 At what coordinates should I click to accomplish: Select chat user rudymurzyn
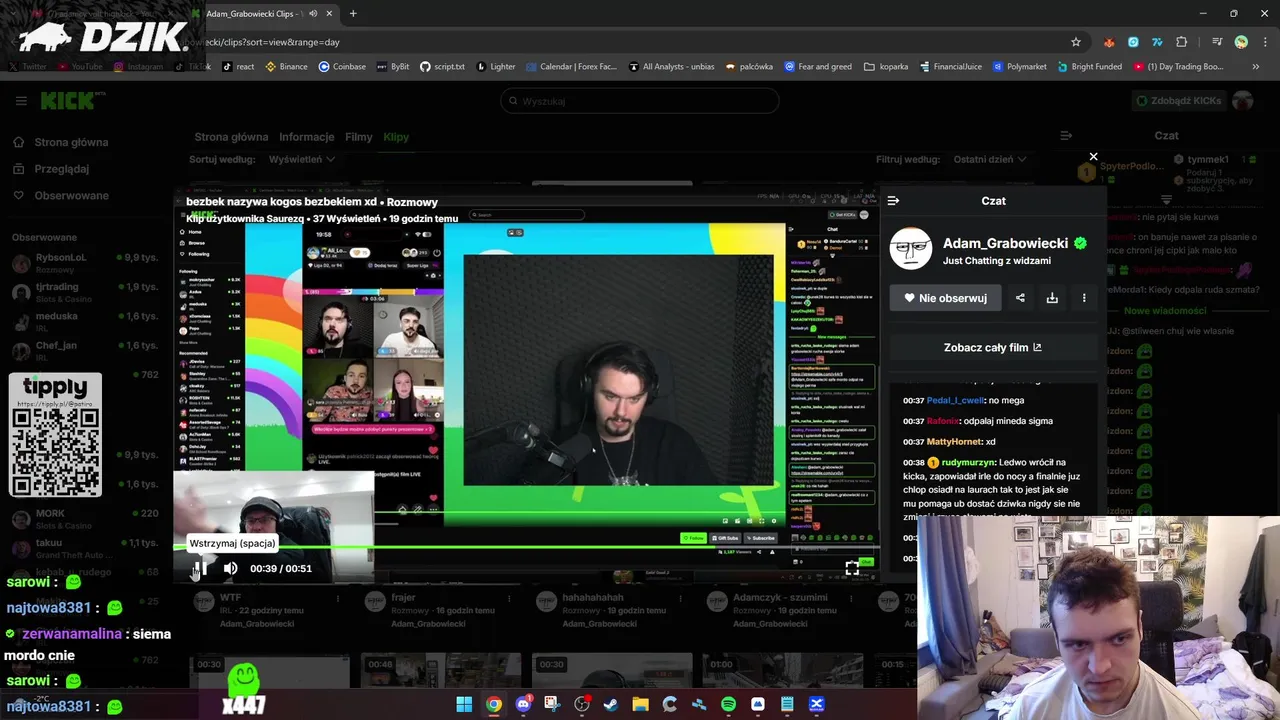tap(968, 463)
